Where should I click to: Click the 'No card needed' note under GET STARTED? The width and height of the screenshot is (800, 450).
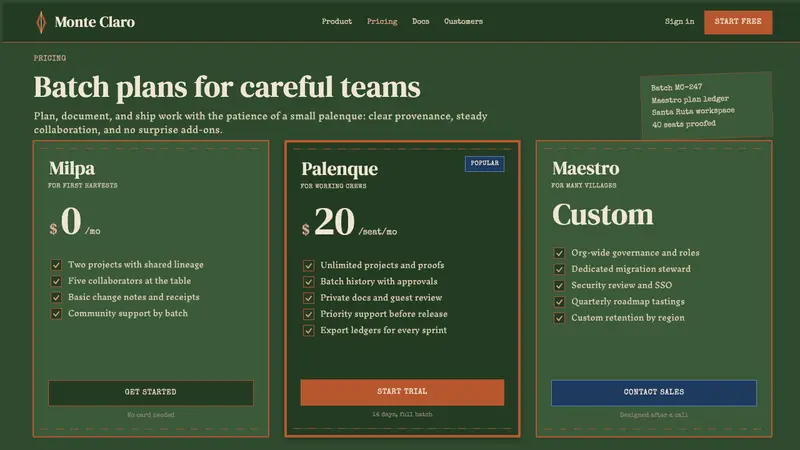pyautogui.click(x=151, y=415)
